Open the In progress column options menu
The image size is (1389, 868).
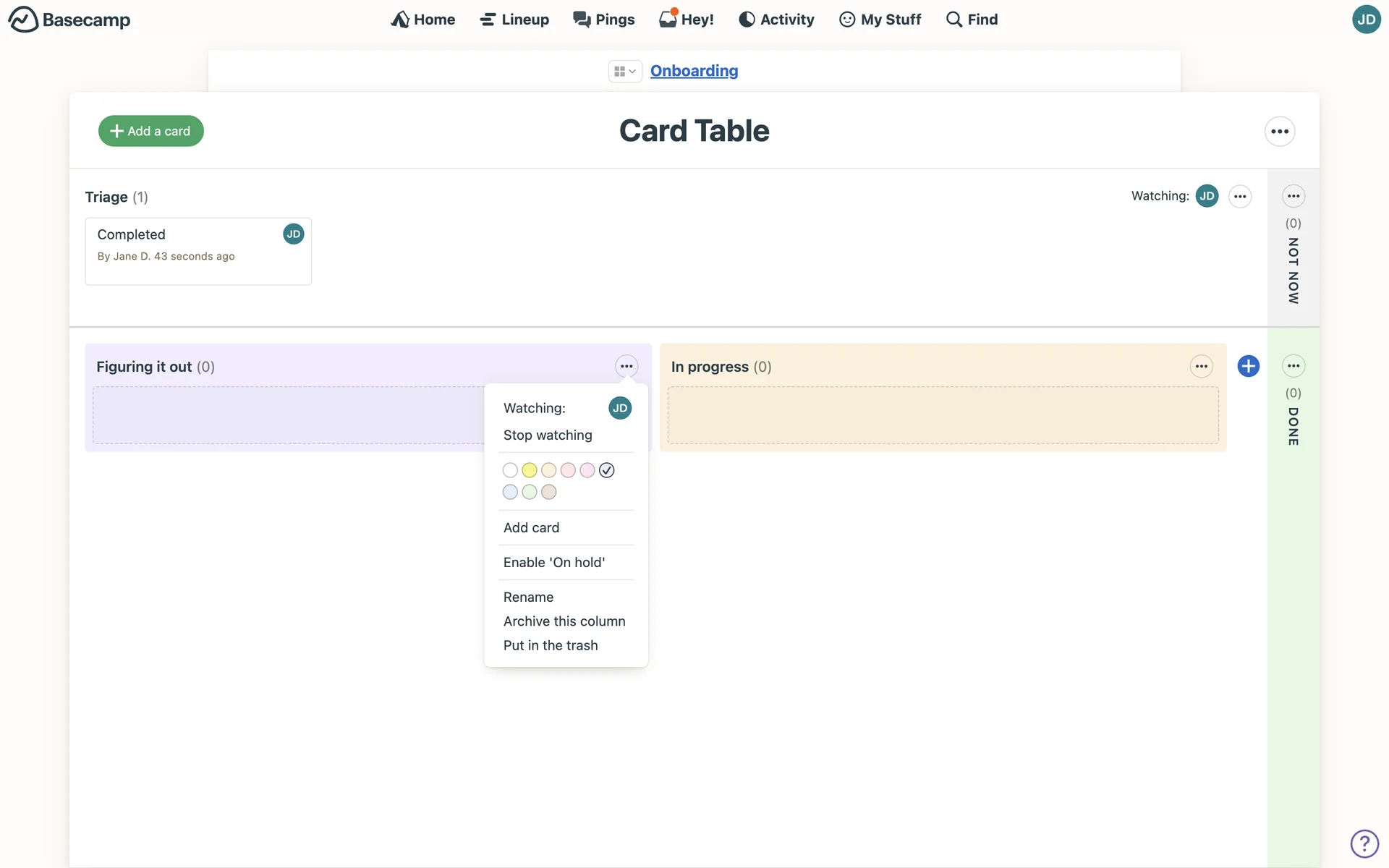[x=1201, y=366]
